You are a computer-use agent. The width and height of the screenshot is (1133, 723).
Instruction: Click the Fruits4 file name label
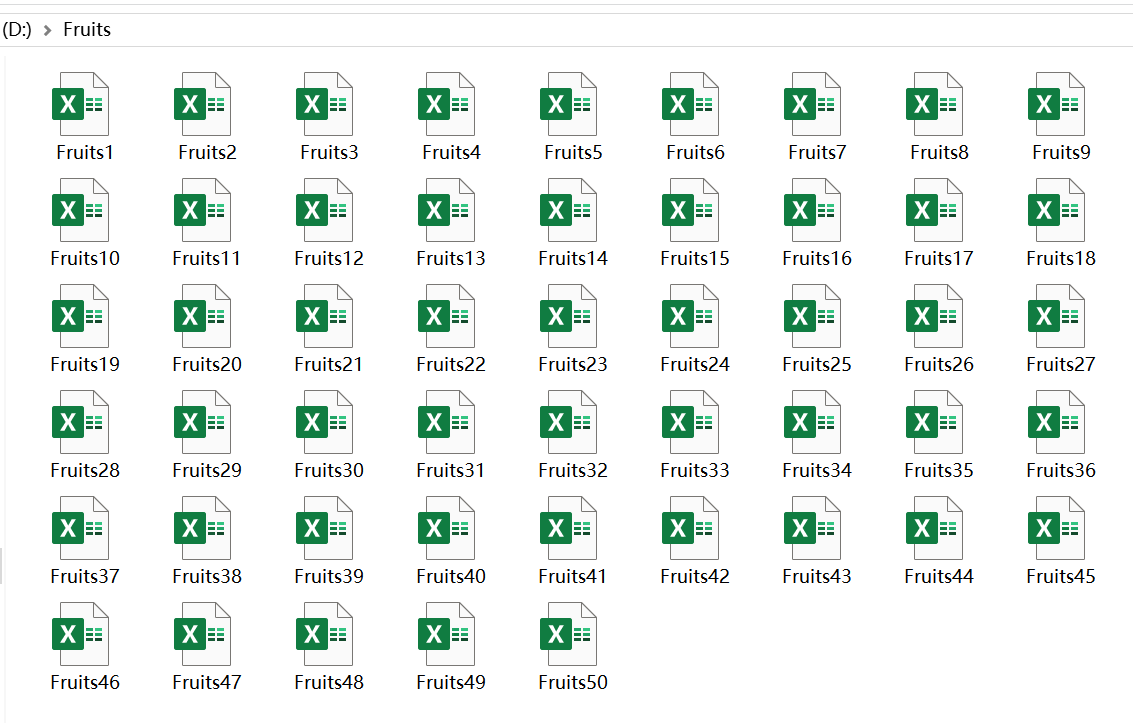pos(452,152)
